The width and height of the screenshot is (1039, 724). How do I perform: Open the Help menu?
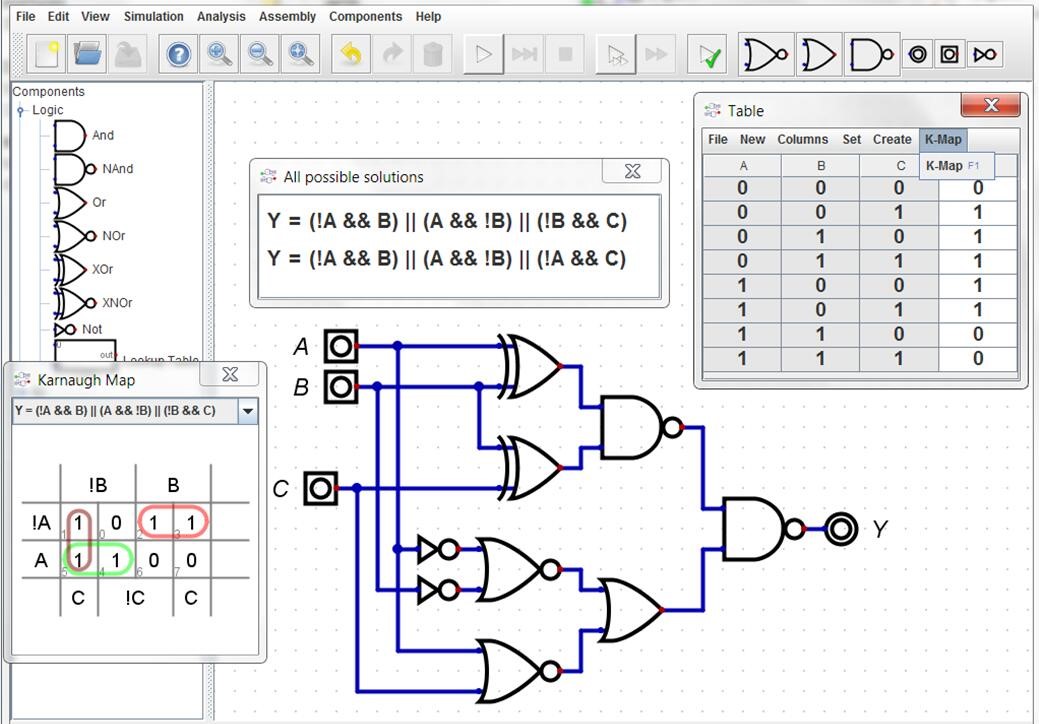[428, 17]
